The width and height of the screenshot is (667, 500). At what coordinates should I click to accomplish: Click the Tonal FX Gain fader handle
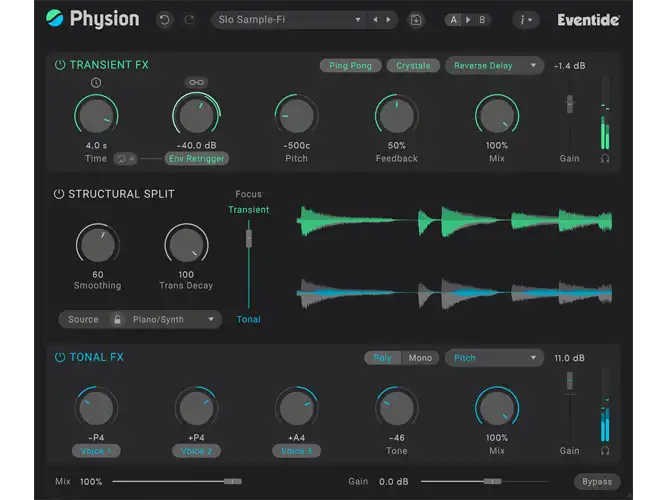tap(570, 381)
